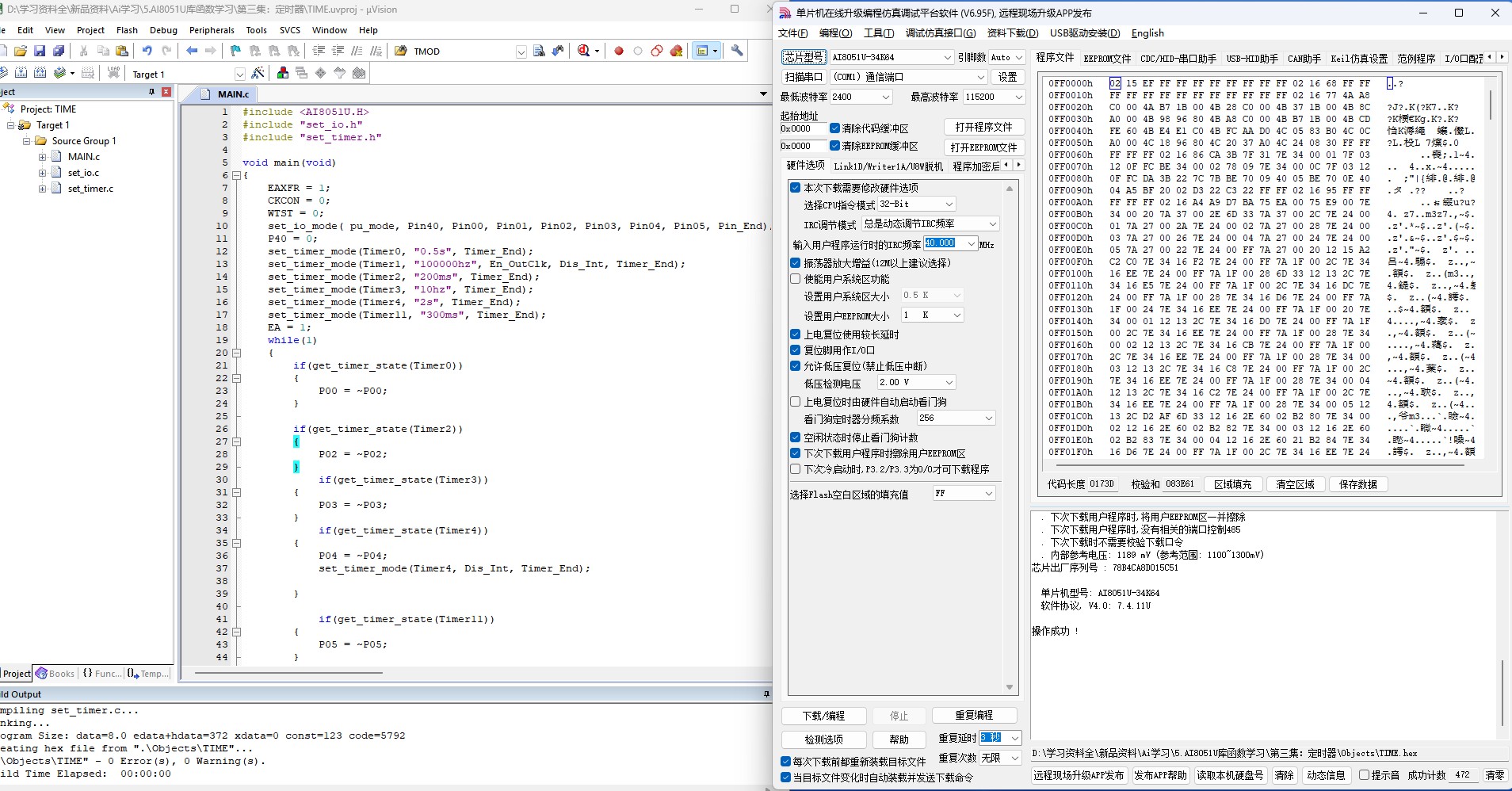The width and height of the screenshot is (1512, 791).
Task: Open the 最高波特率 115200 dropdown
Action: tap(994, 97)
